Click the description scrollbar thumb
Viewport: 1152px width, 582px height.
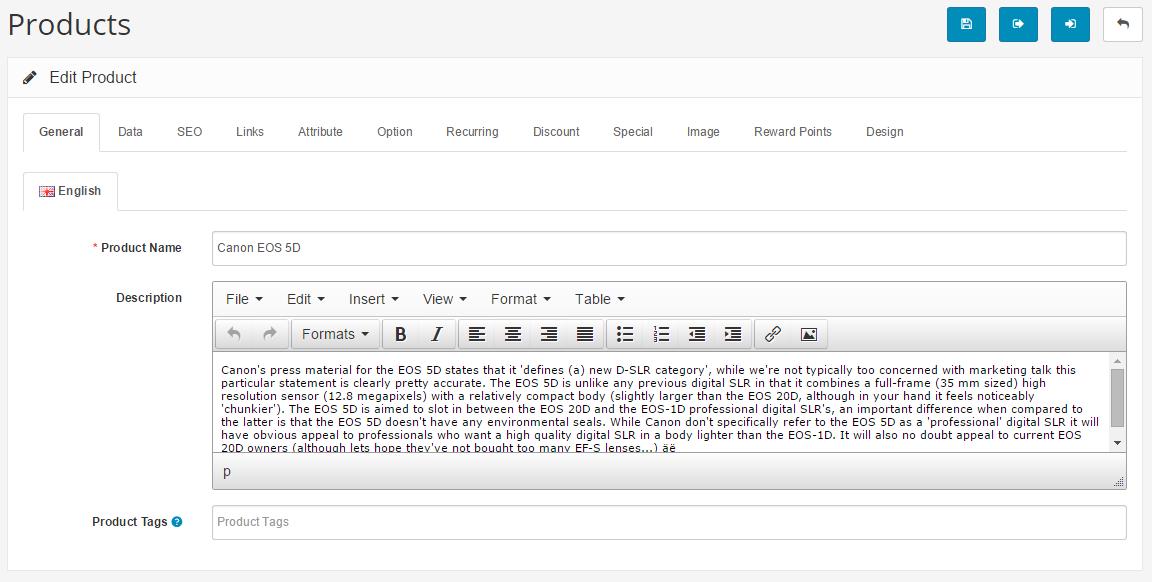[x=1117, y=398]
